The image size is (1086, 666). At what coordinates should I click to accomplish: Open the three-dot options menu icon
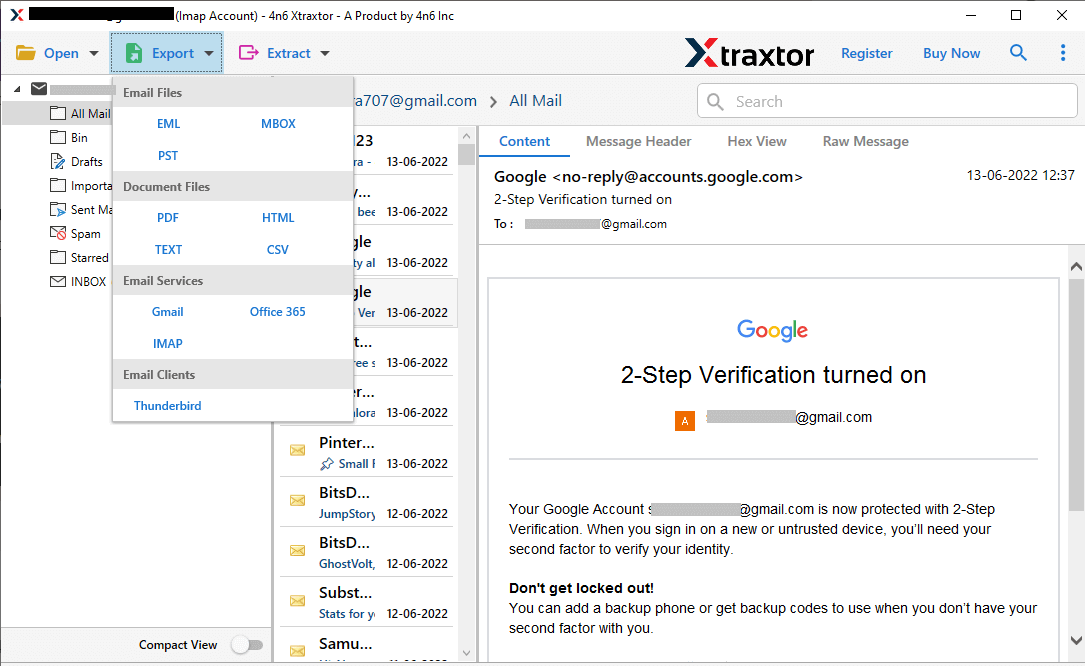click(x=1063, y=52)
